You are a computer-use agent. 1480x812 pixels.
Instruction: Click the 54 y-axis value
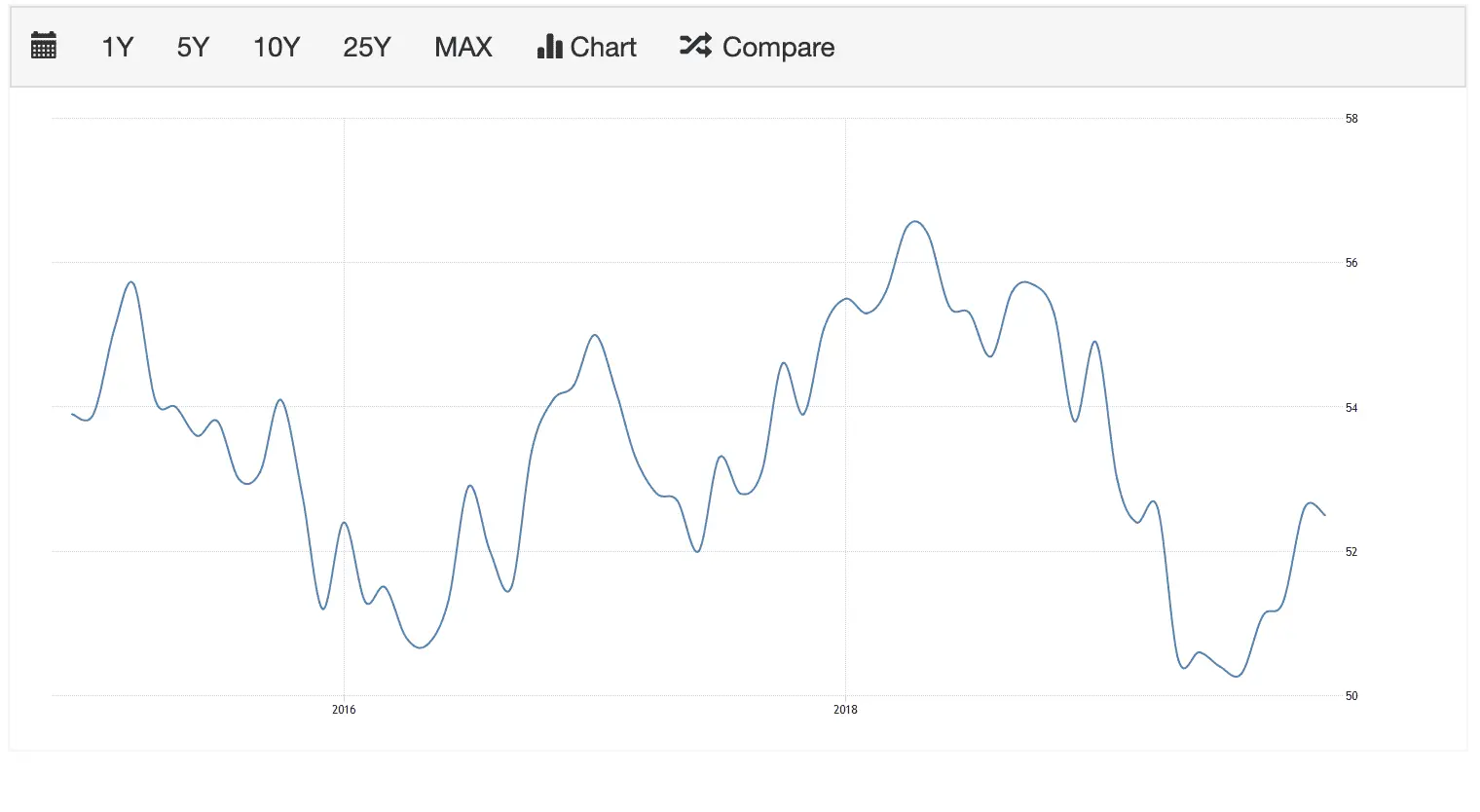(1351, 408)
